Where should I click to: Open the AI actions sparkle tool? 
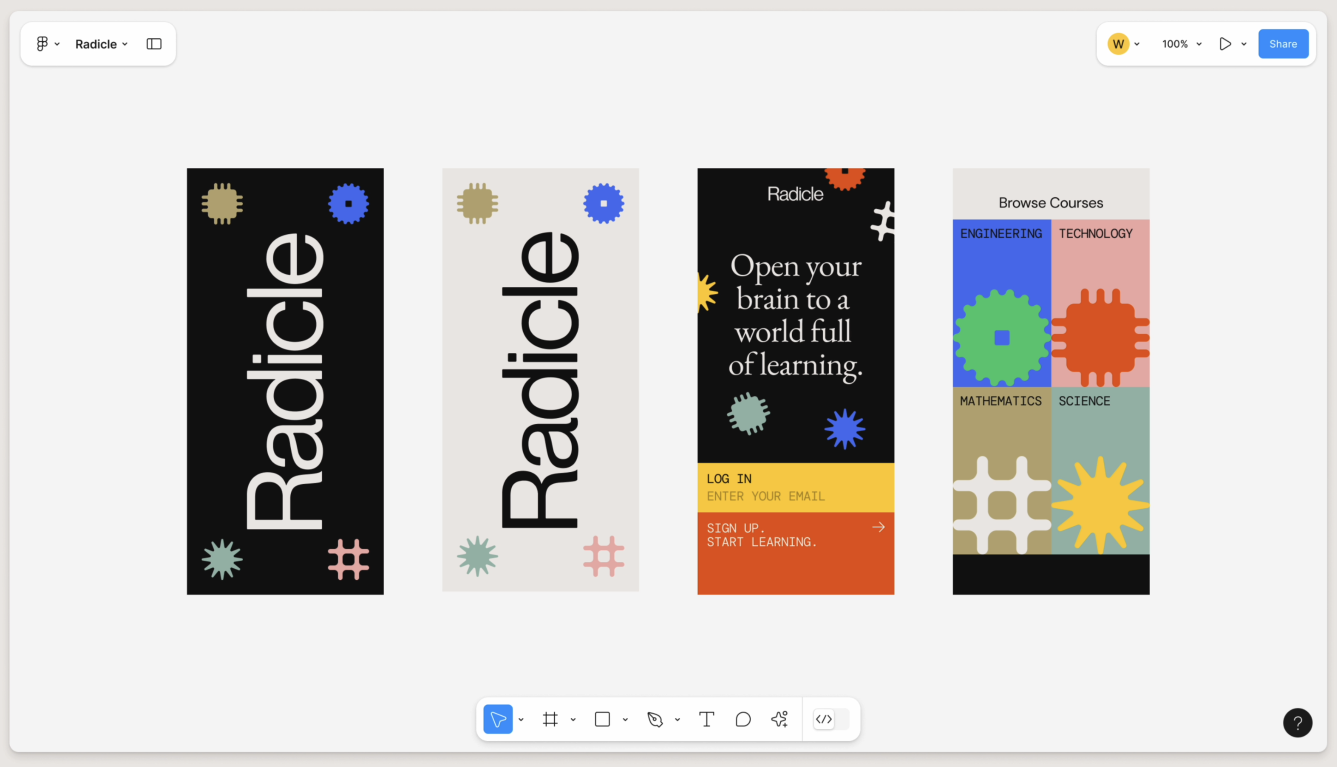point(780,719)
